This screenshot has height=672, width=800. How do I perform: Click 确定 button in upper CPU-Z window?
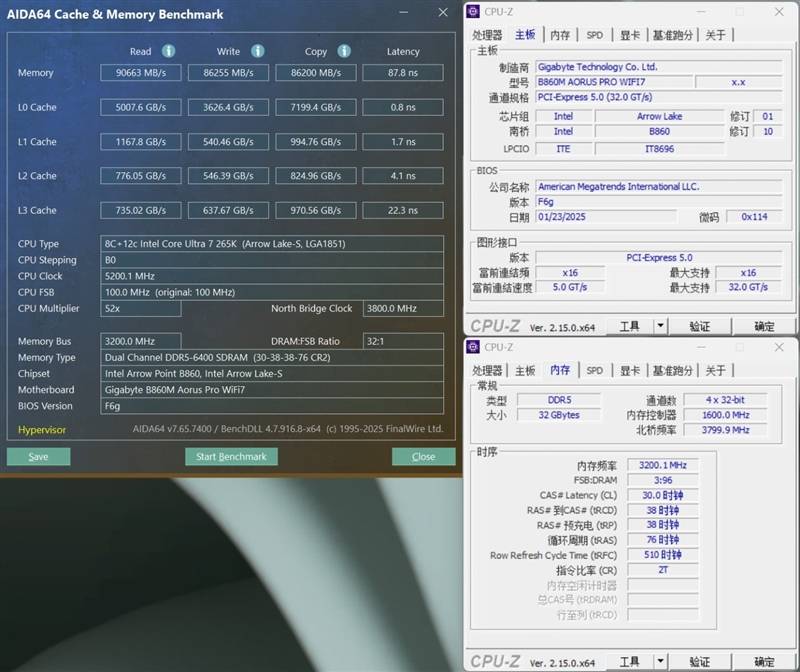[764, 326]
